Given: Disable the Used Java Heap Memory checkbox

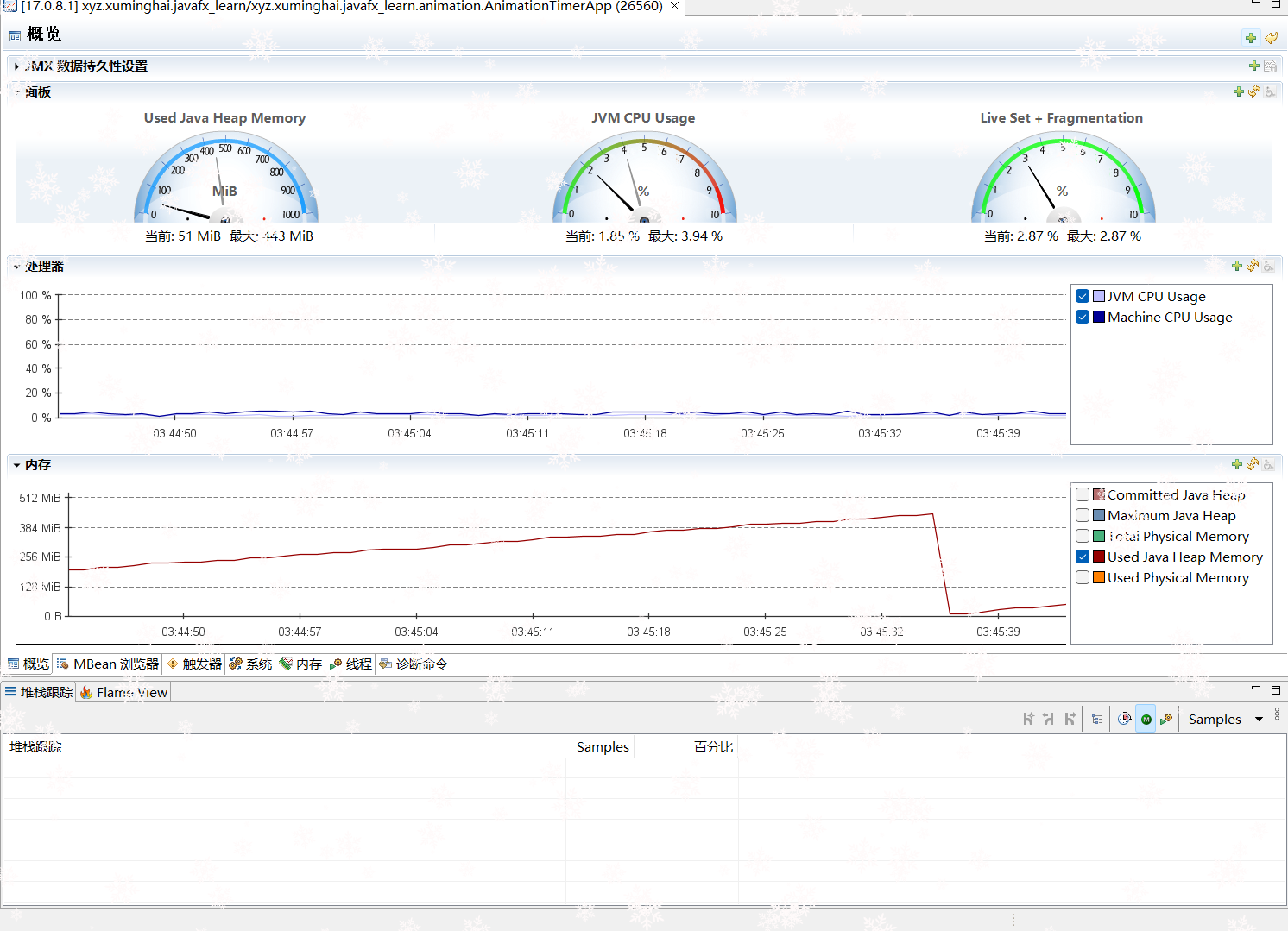Looking at the screenshot, I should point(1083,557).
